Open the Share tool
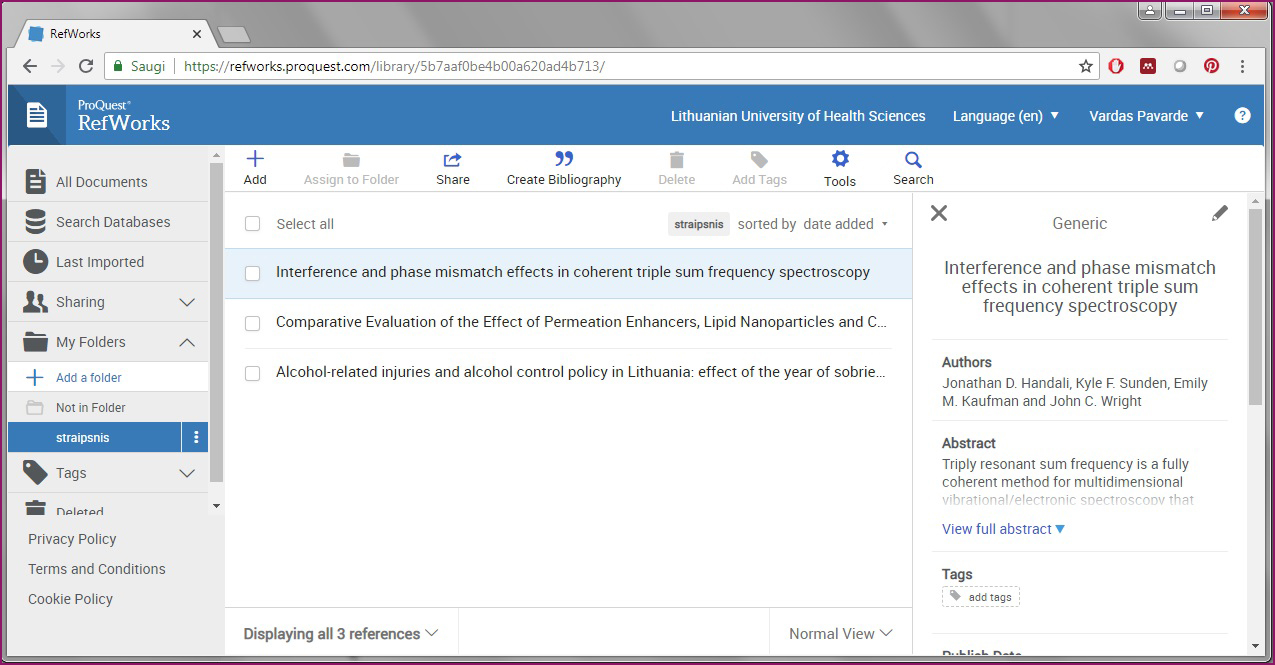This screenshot has height=665, width=1275. pyautogui.click(x=452, y=160)
